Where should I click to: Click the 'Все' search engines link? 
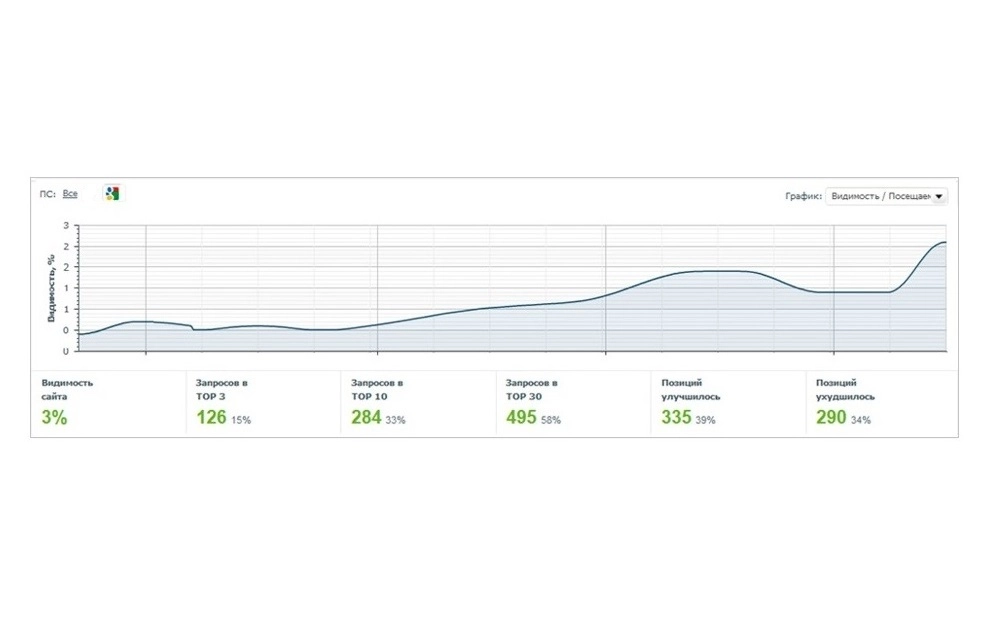70,194
